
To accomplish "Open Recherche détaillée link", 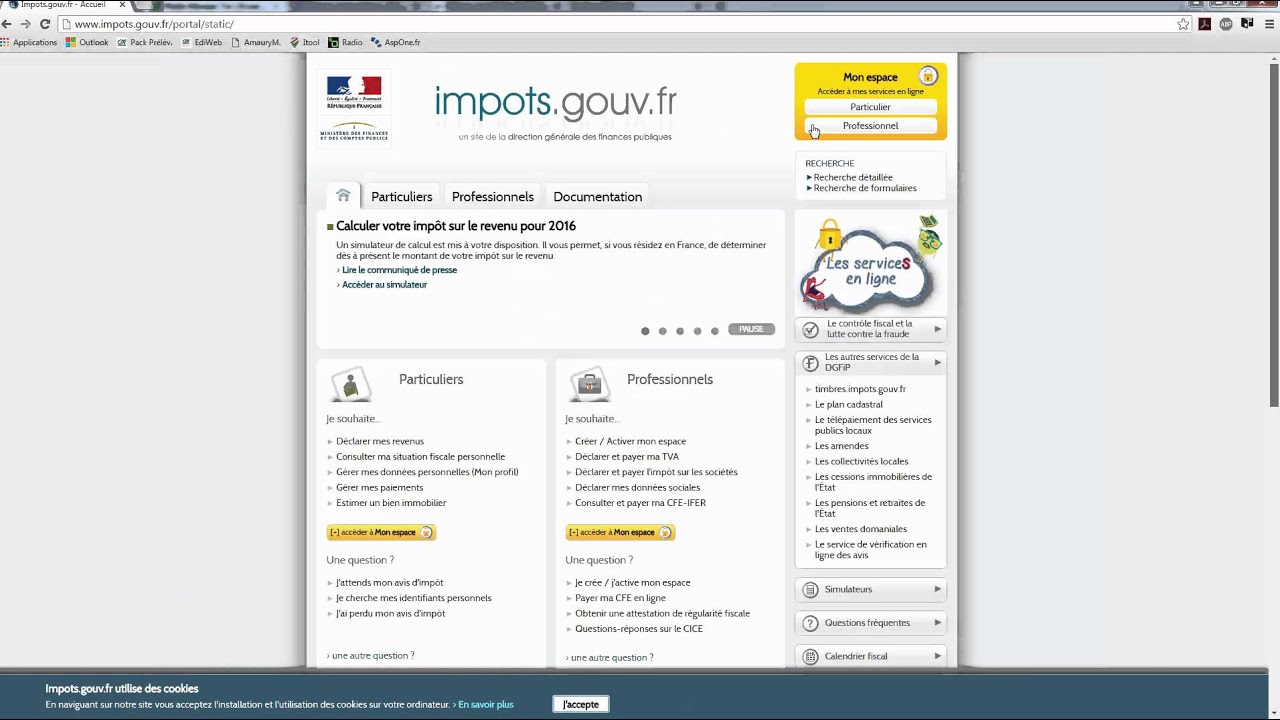I will pos(853,177).
